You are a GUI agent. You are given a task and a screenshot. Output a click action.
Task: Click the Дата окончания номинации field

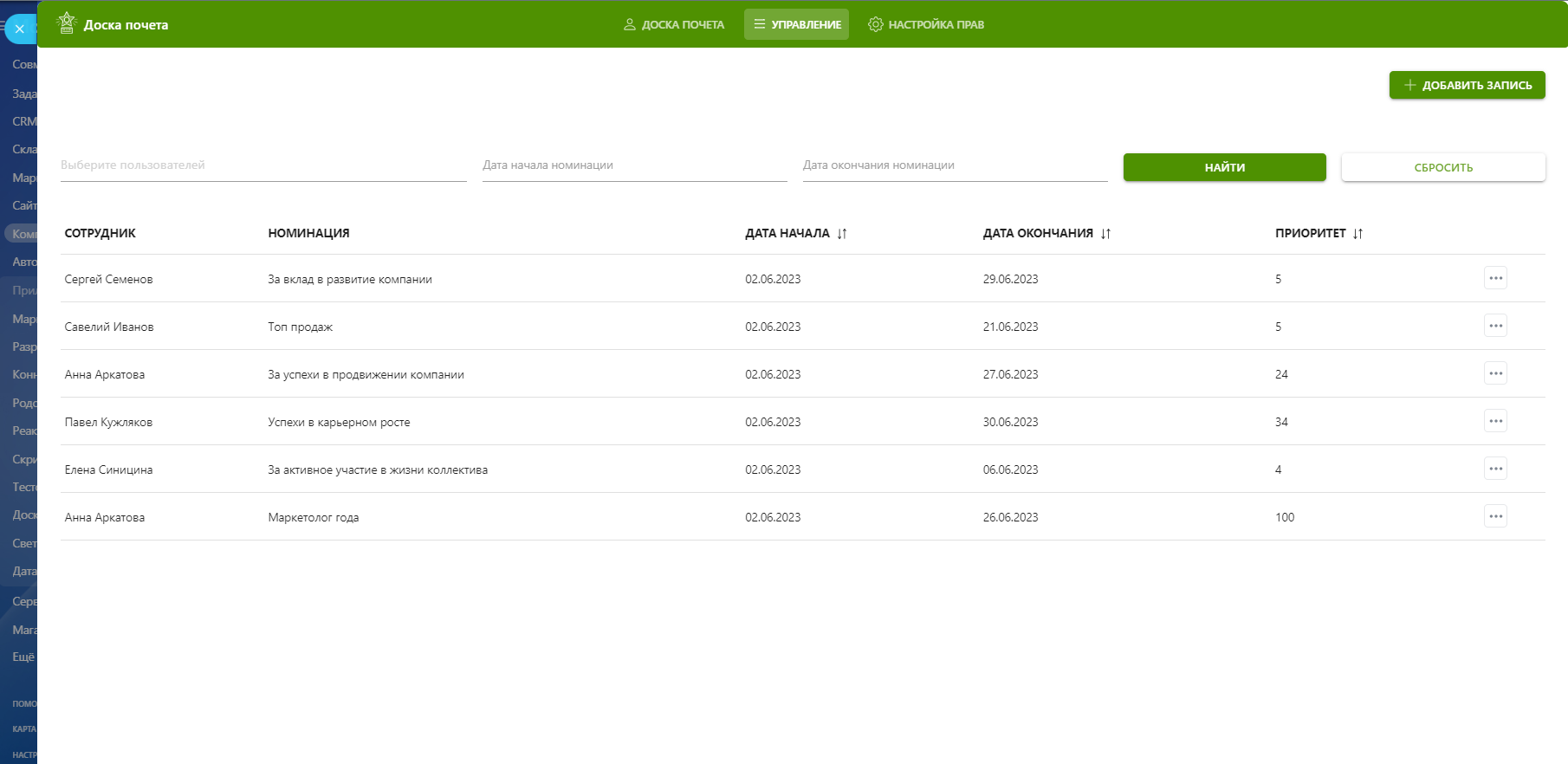pyautogui.click(x=954, y=165)
